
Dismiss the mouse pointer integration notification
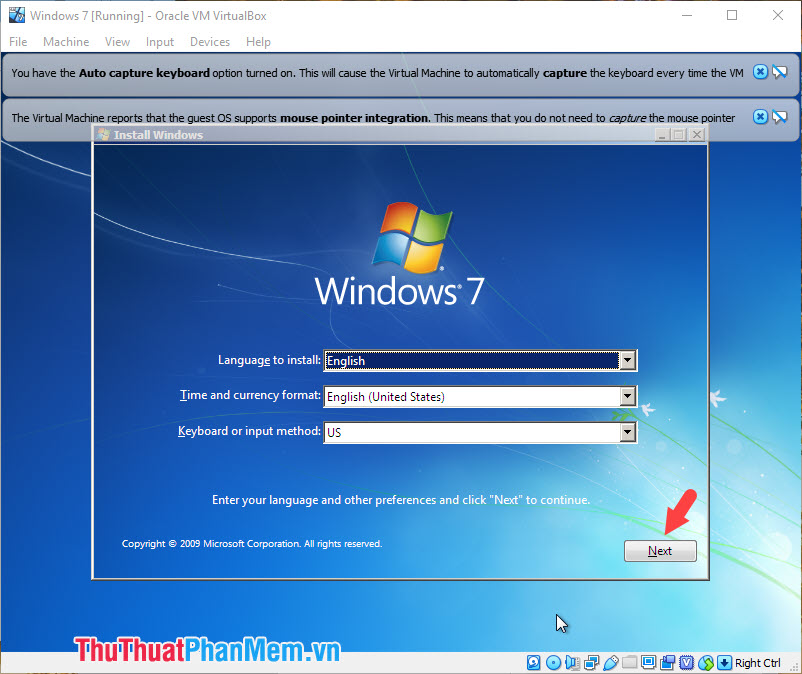pyautogui.click(x=760, y=117)
